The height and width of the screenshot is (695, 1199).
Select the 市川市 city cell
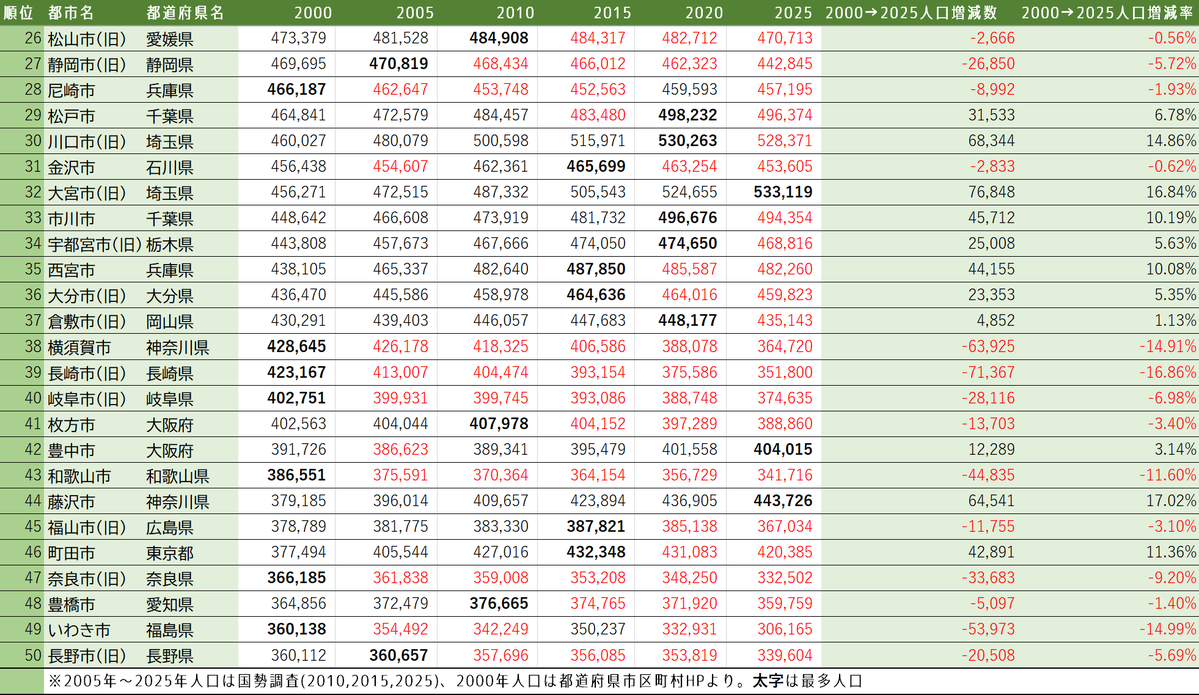click(x=71, y=219)
